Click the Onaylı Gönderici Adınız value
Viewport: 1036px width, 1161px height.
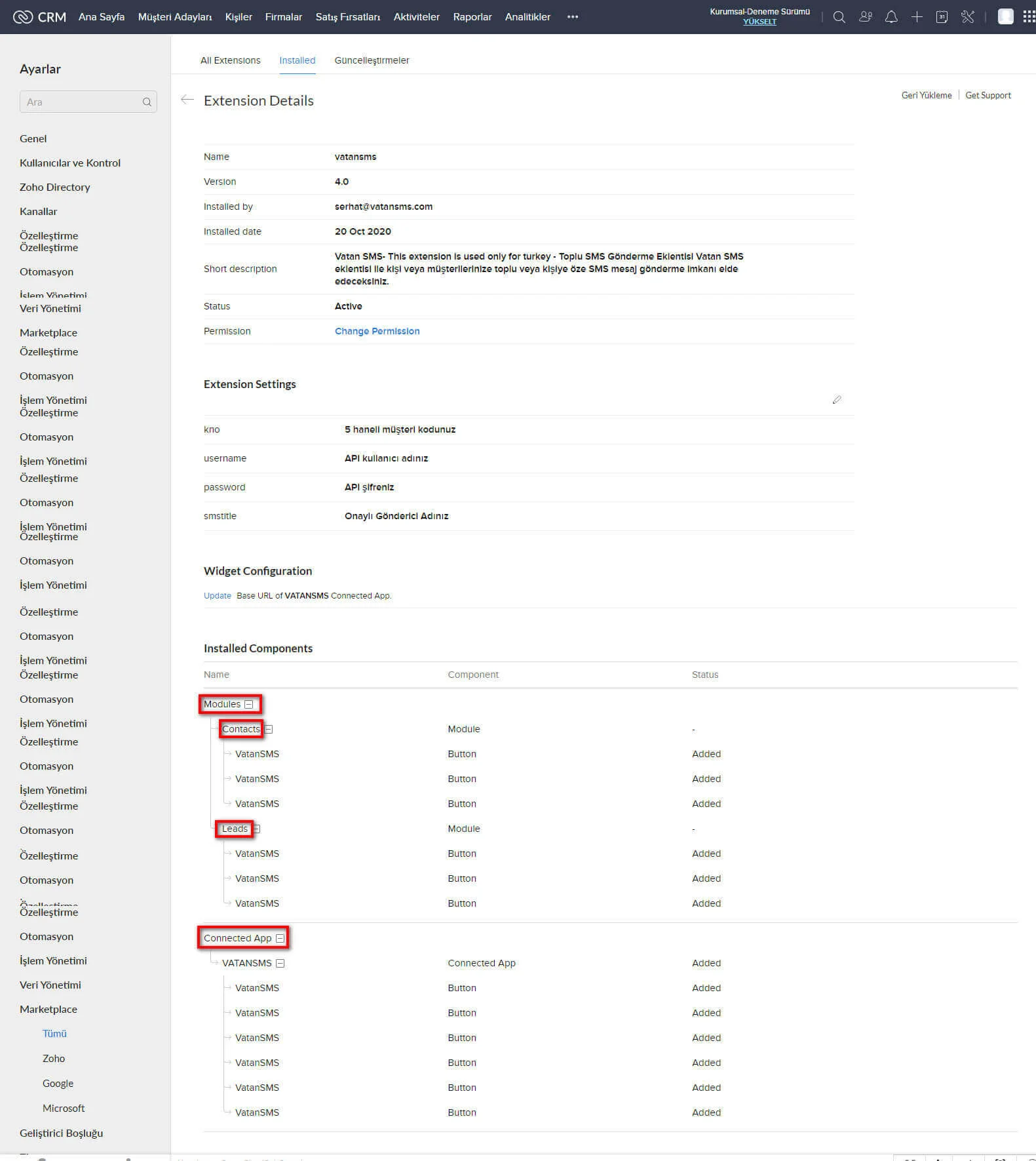[x=396, y=516]
